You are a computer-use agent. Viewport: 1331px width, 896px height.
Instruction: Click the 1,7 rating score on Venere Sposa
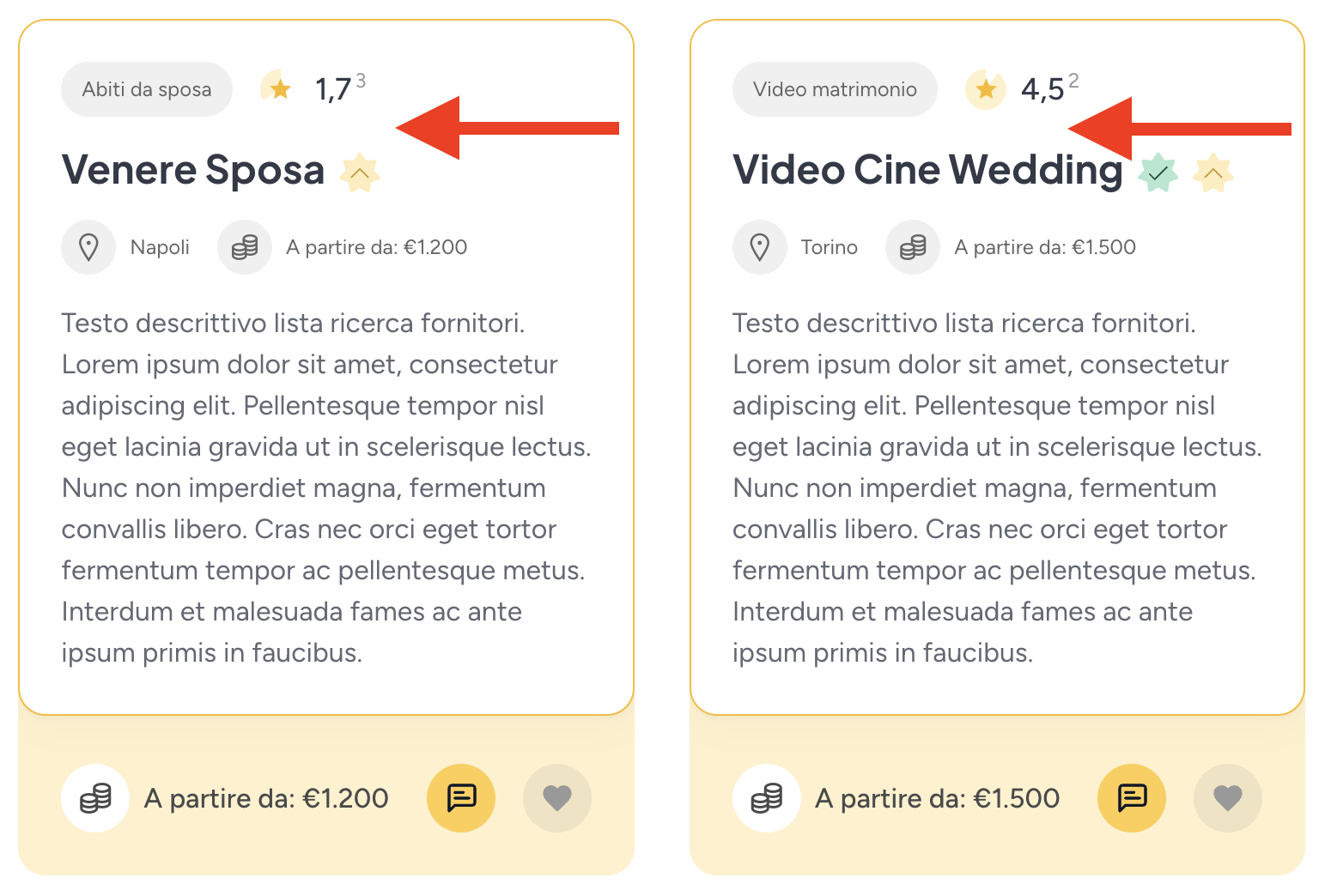tap(333, 89)
